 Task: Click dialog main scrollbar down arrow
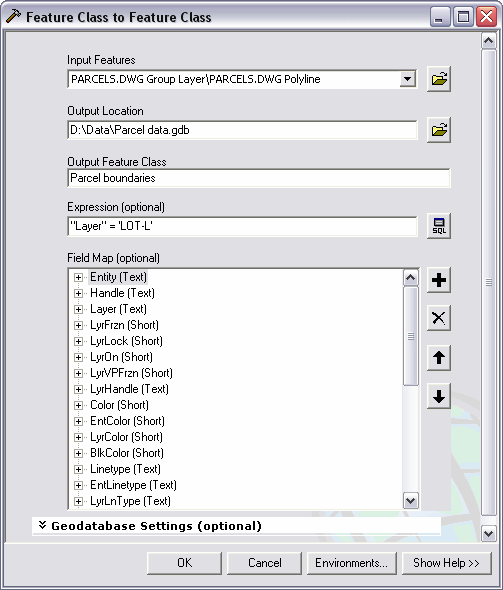[489, 533]
